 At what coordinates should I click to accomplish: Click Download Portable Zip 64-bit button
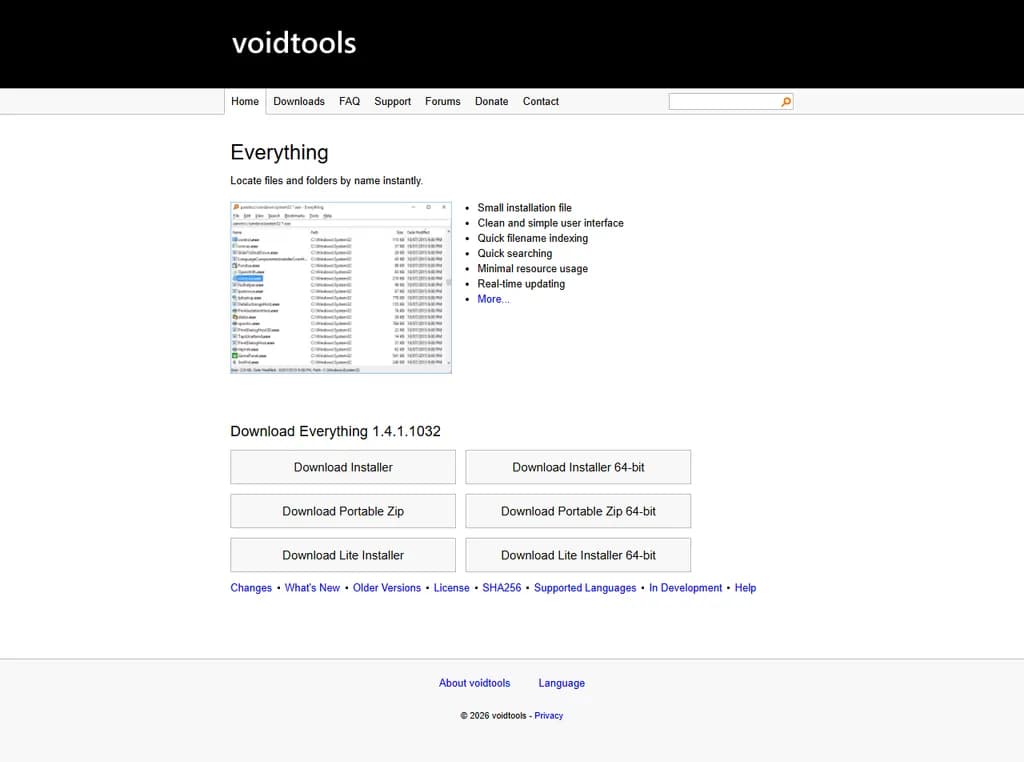tap(578, 511)
